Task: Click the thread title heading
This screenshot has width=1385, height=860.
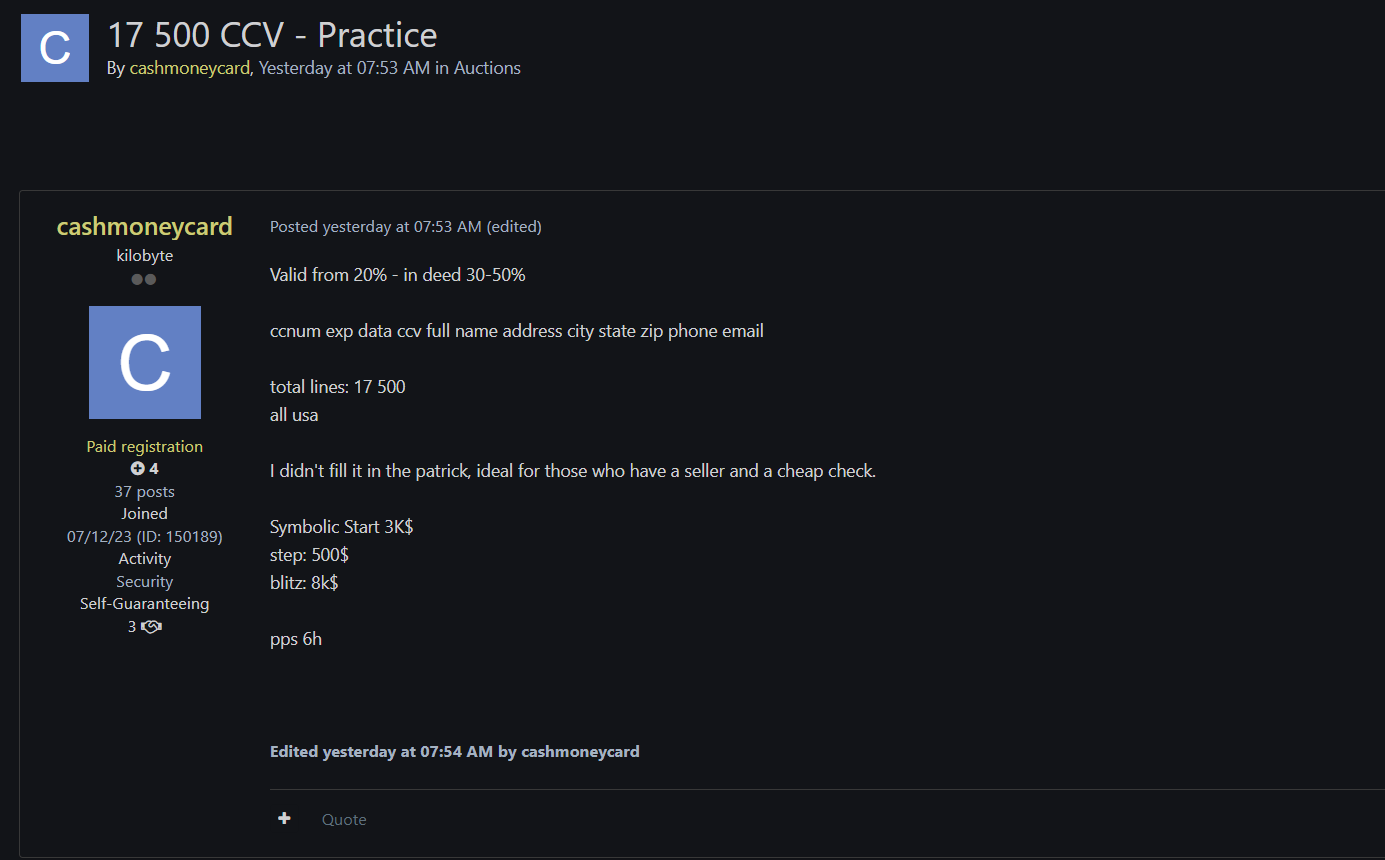Action: [272, 35]
